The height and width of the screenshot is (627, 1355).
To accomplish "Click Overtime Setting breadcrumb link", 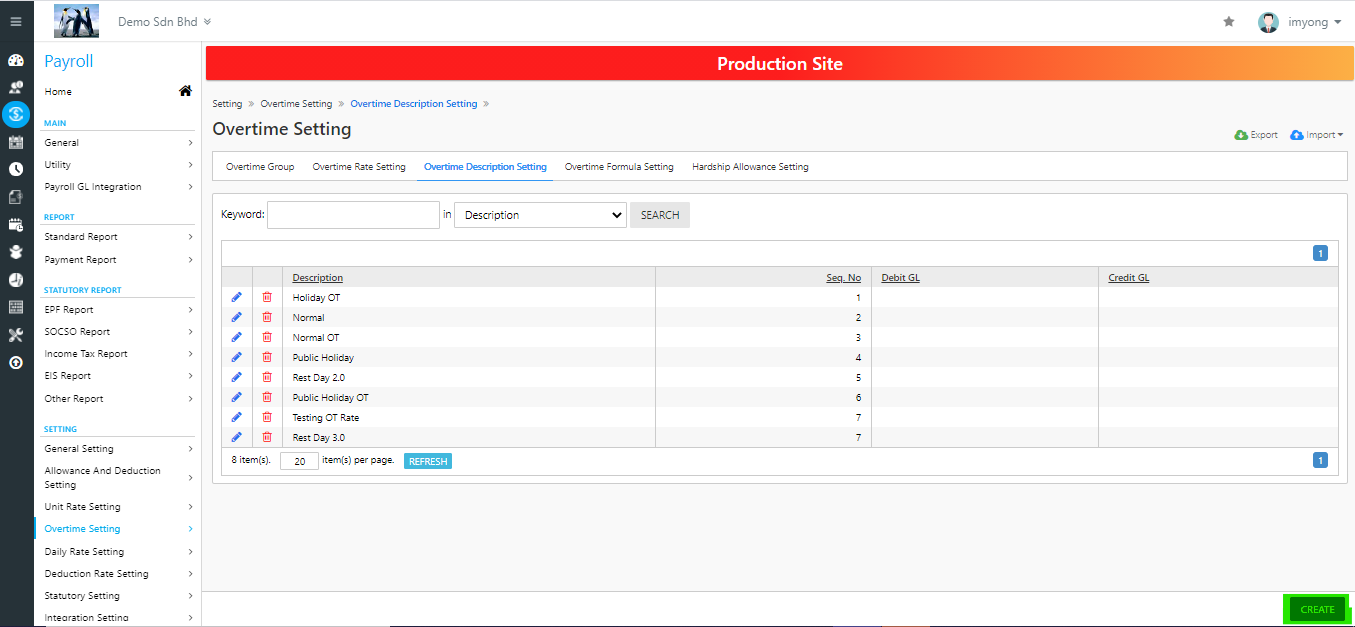I will (x=296, y=104).
